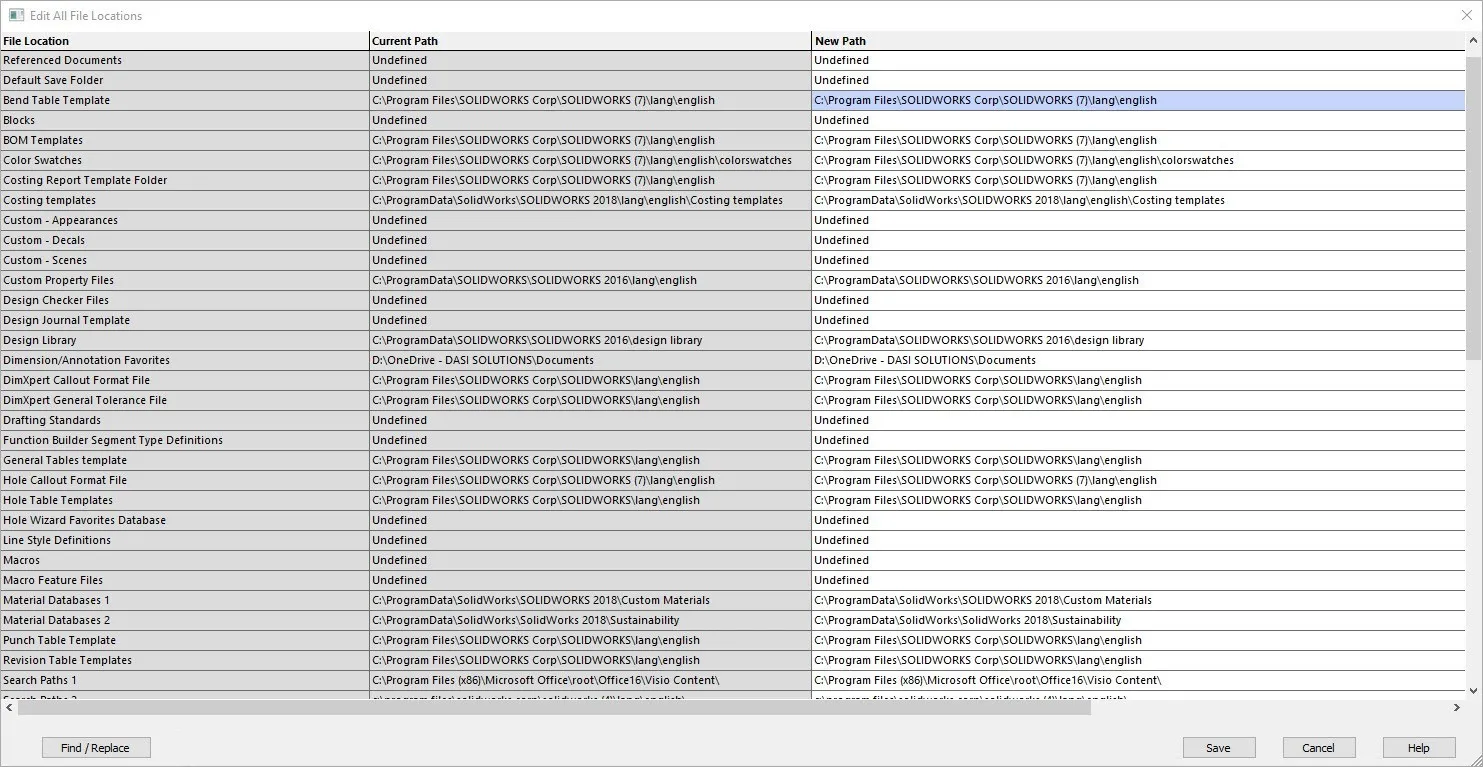Edit New Path cell for Blocks
Screen dimensions: 1483x767
[1138, 120]
